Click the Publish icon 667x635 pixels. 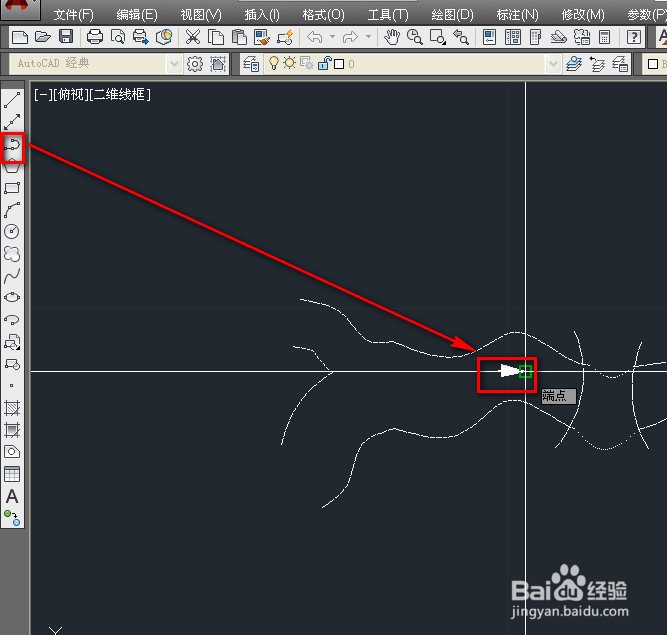coord(140,37)
